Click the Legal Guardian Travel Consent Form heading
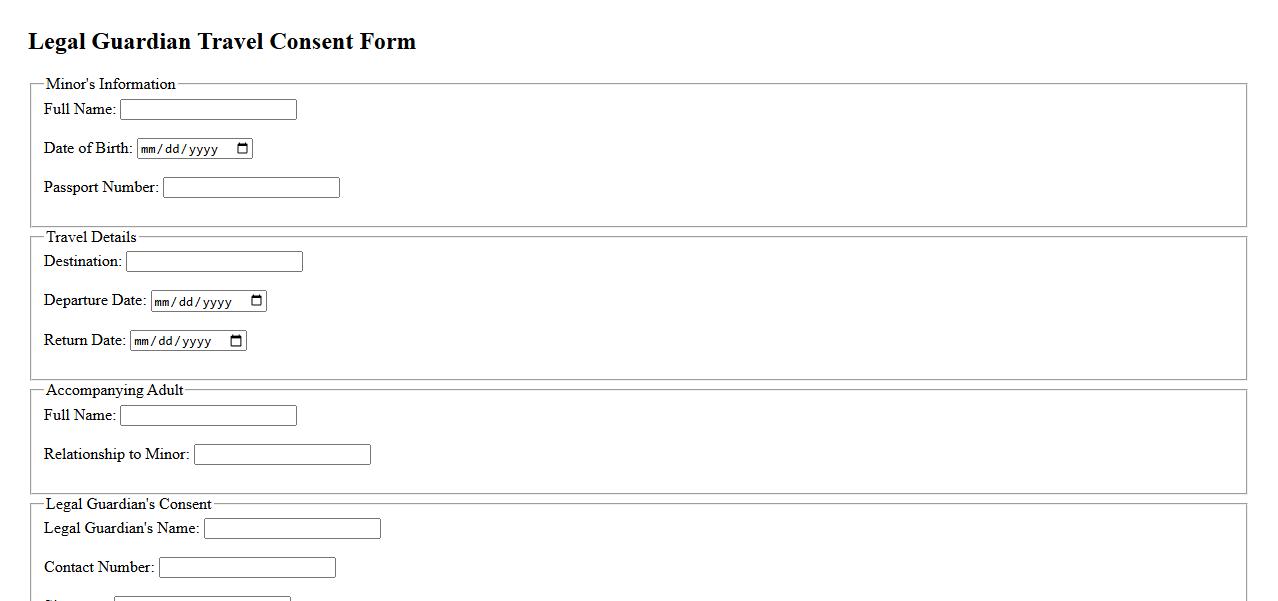 (222, 42)
